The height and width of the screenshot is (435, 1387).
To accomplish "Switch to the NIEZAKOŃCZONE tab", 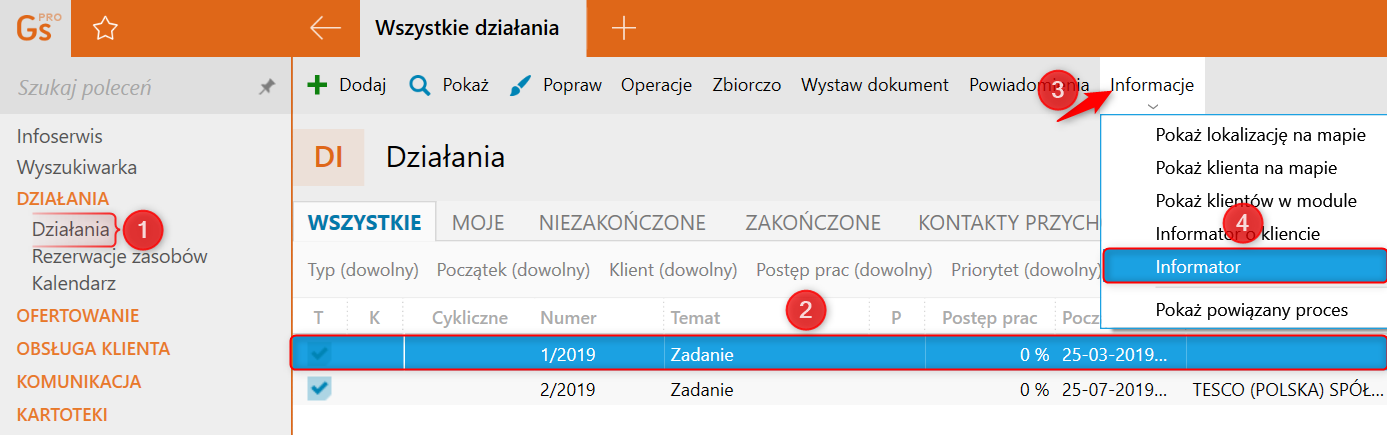I will click(x=622, y=222).
